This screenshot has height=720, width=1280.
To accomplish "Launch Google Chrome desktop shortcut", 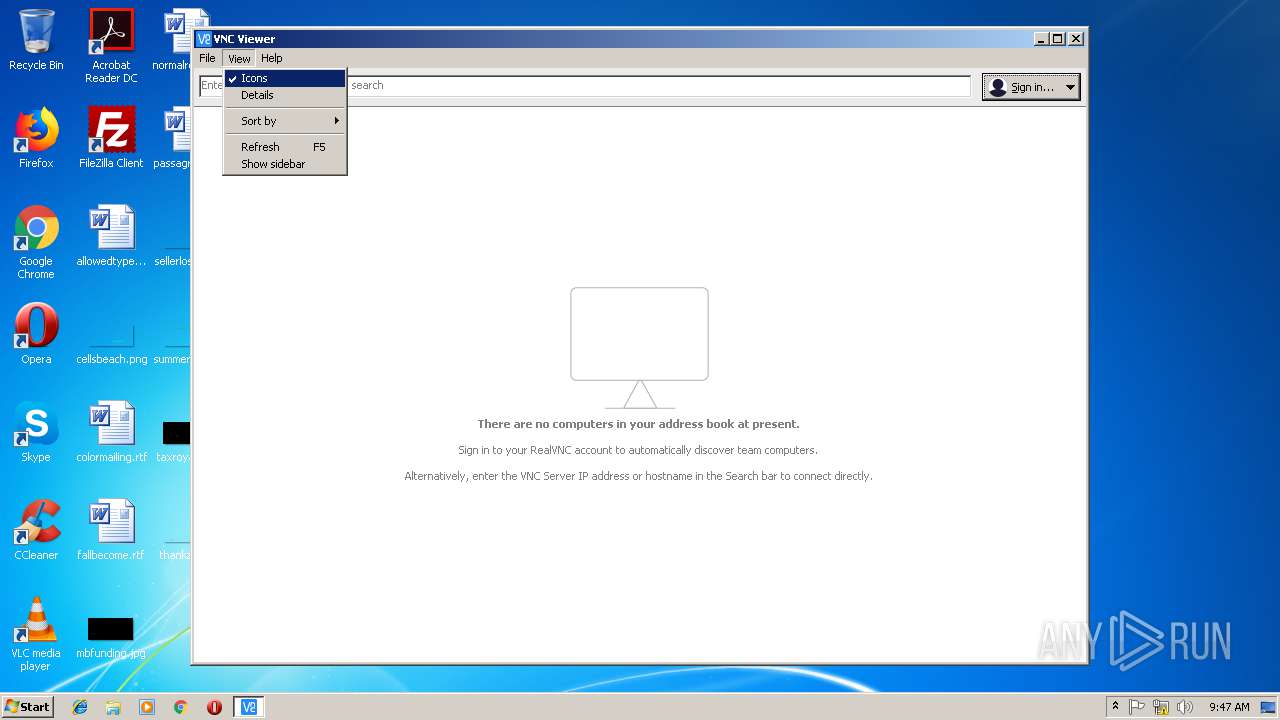I will click(x=36, y=242).
